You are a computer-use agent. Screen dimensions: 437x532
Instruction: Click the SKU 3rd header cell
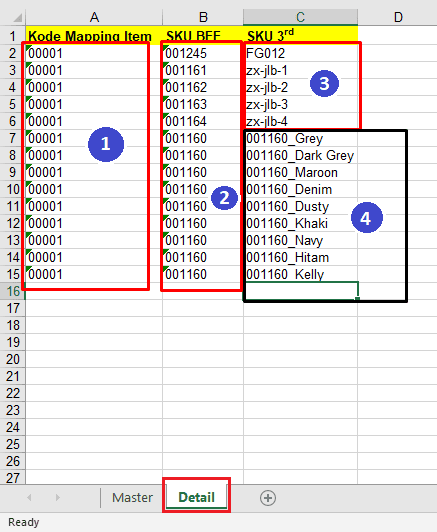300,36
